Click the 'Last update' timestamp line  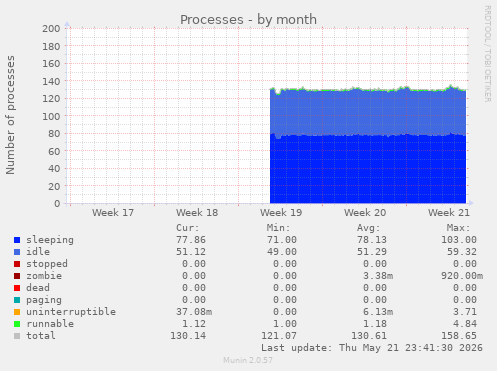[372, 348]
